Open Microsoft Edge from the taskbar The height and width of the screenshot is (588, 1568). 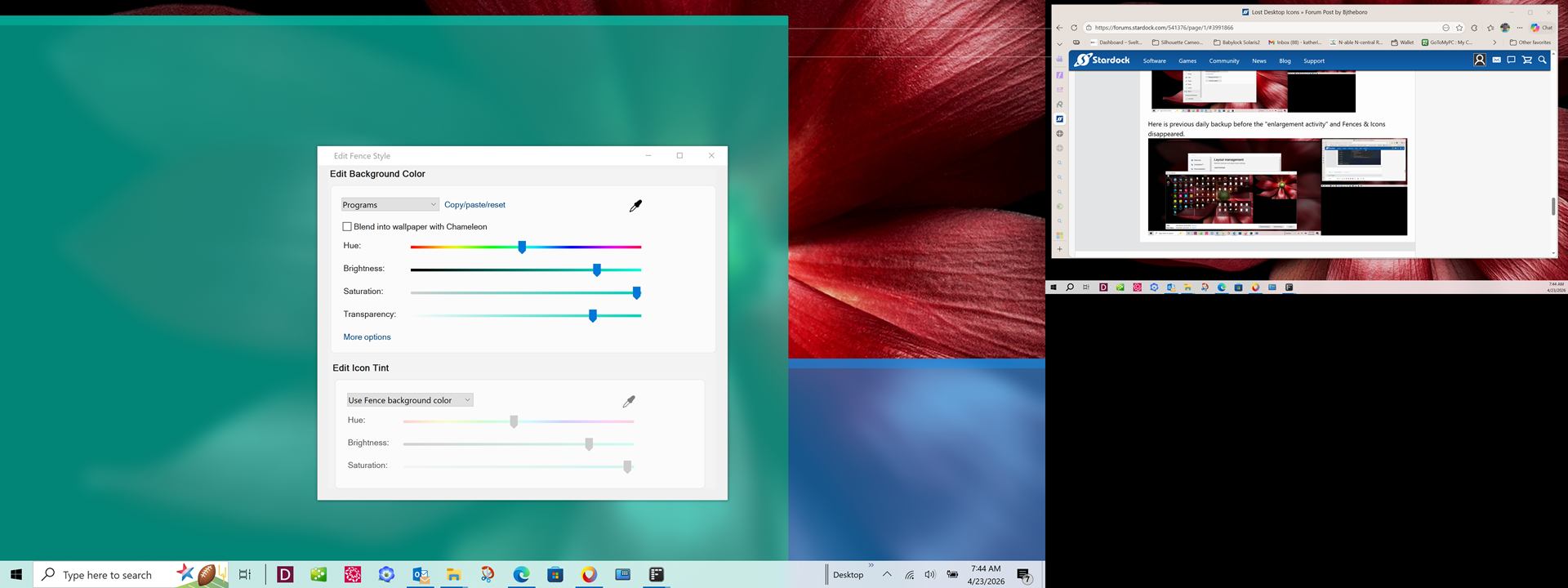(x=521, y=575)
